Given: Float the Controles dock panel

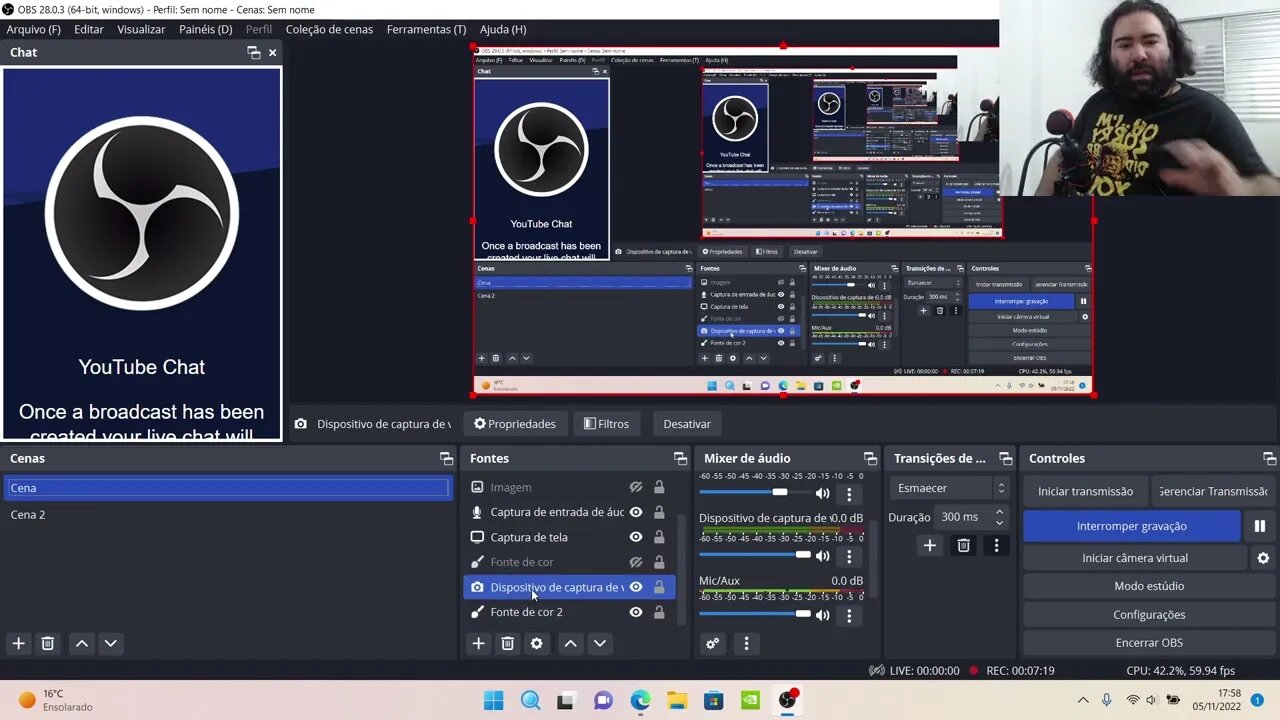Looking at the screenshot, I should tap(1269, 458).
